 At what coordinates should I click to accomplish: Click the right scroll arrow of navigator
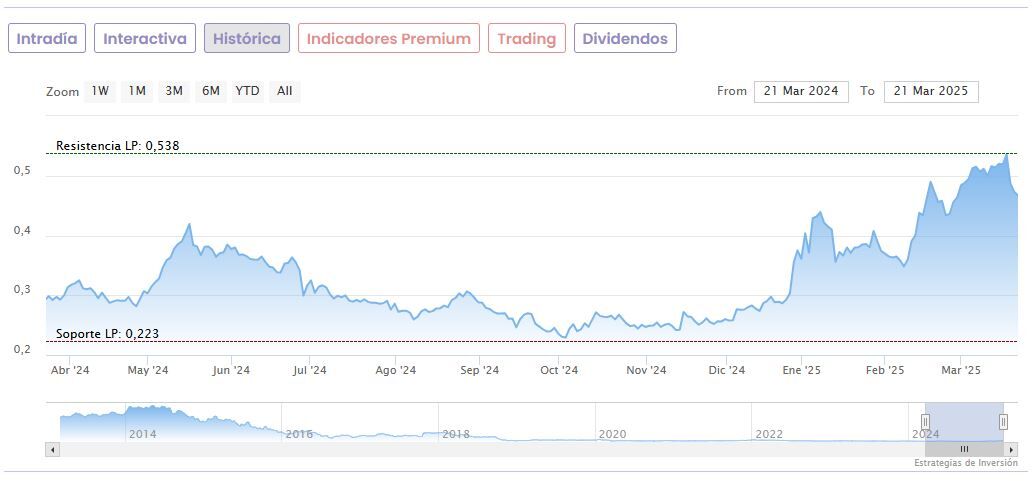(1012, 449)
